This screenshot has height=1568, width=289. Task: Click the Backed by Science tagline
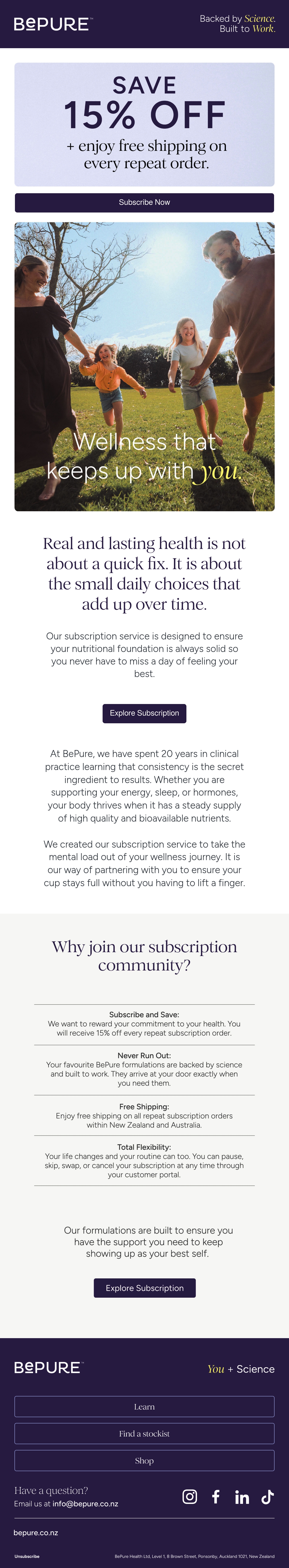[x=237, y=24]
